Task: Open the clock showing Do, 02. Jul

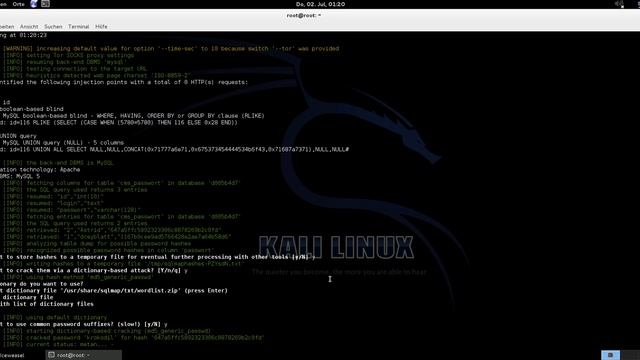Action: 320,4
